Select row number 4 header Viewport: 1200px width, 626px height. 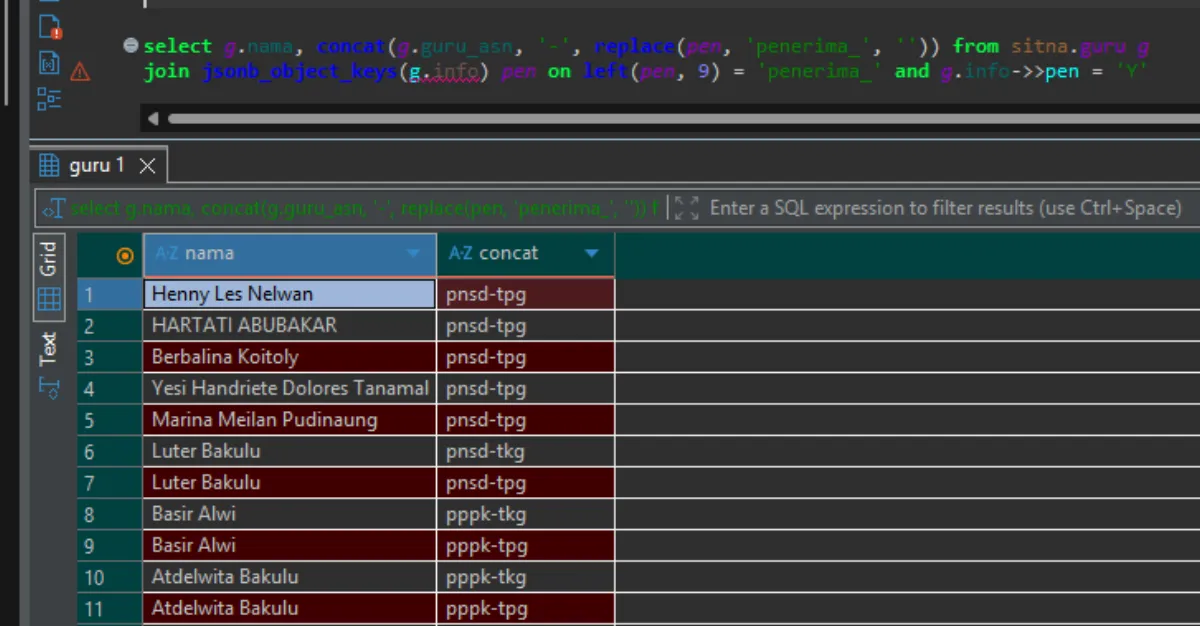click(x=110, y=388)
